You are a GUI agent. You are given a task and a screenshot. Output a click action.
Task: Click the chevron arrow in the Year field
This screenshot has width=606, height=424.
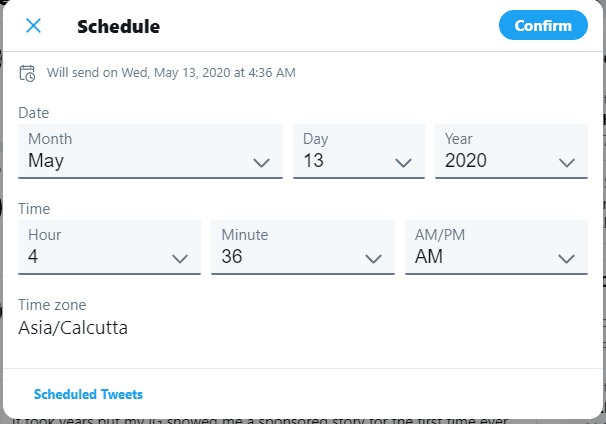(567, 162)
